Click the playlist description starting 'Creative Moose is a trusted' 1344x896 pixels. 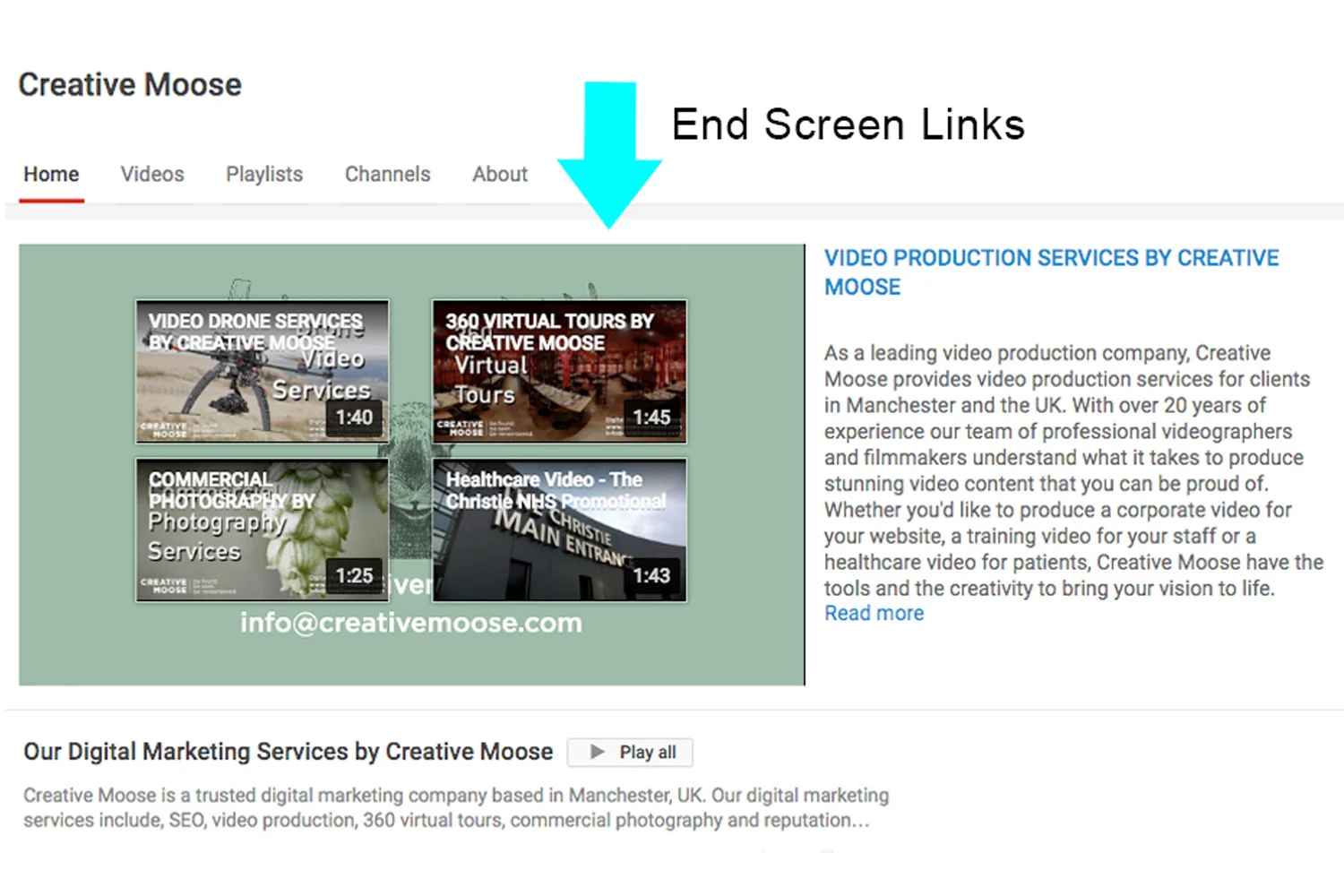tap(456, 807)
